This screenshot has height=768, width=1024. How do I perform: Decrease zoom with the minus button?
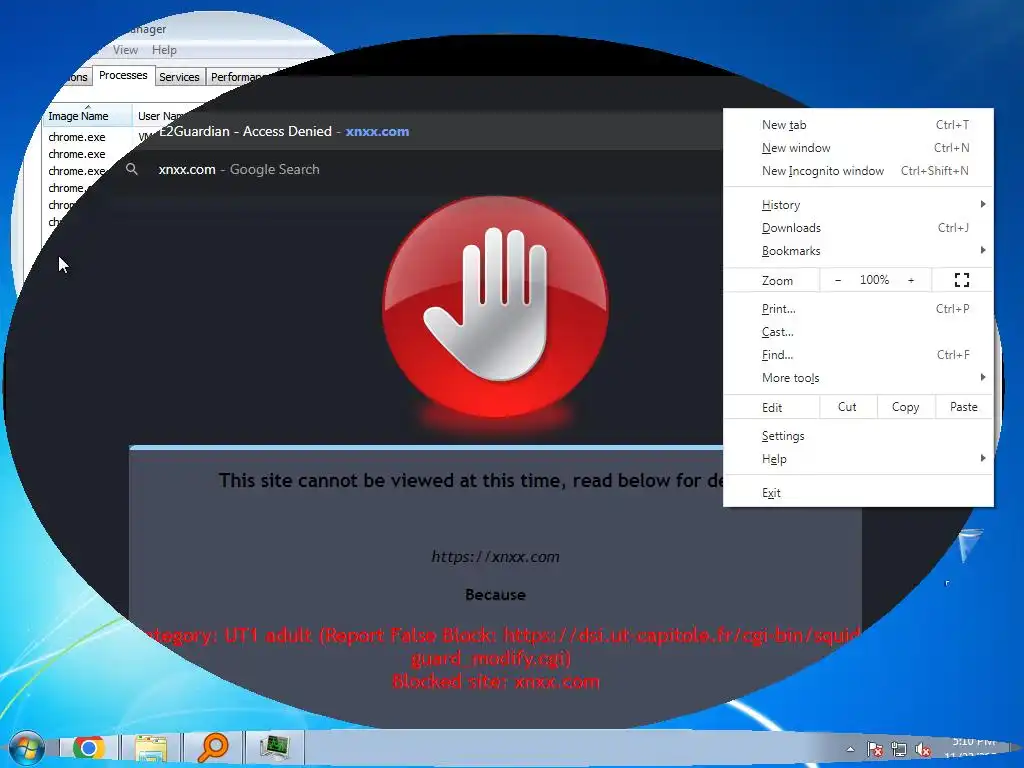838,280
